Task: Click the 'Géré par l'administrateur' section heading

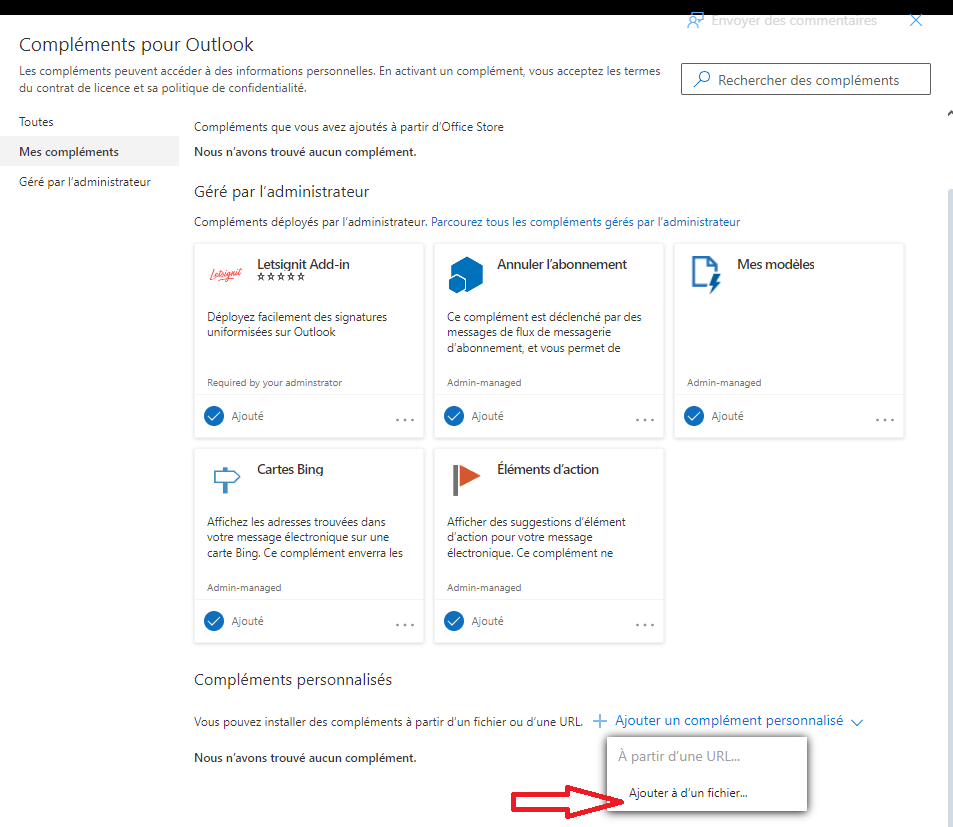Action: pyautogui.click(x=281, y=192)
